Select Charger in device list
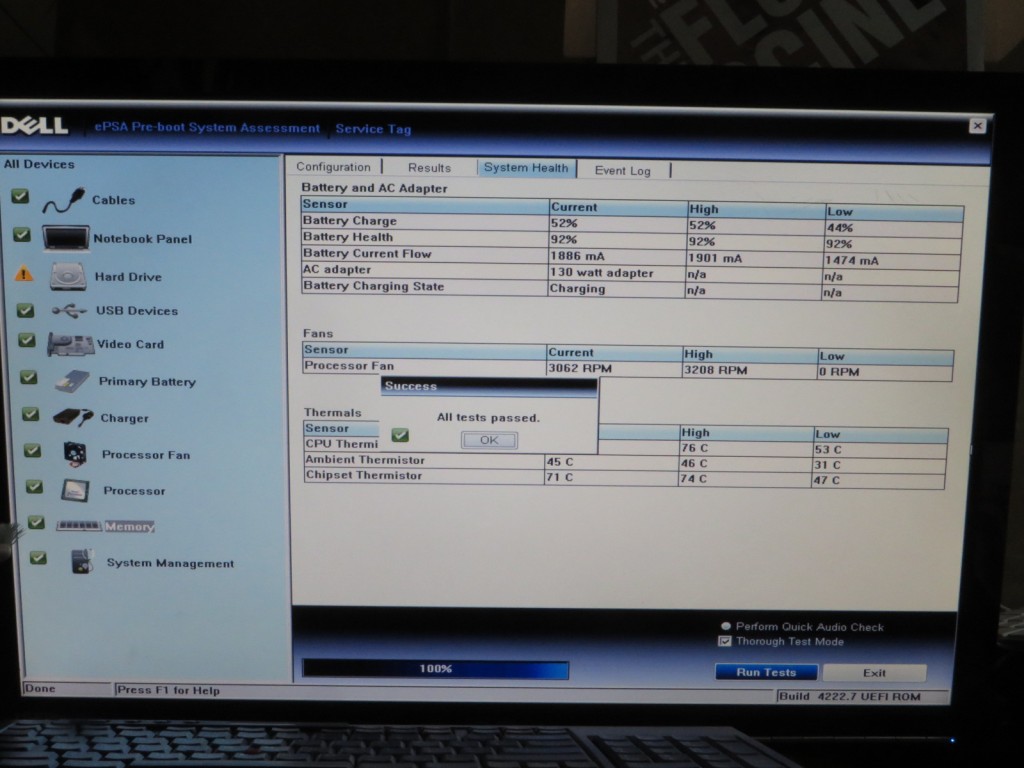 124,418
